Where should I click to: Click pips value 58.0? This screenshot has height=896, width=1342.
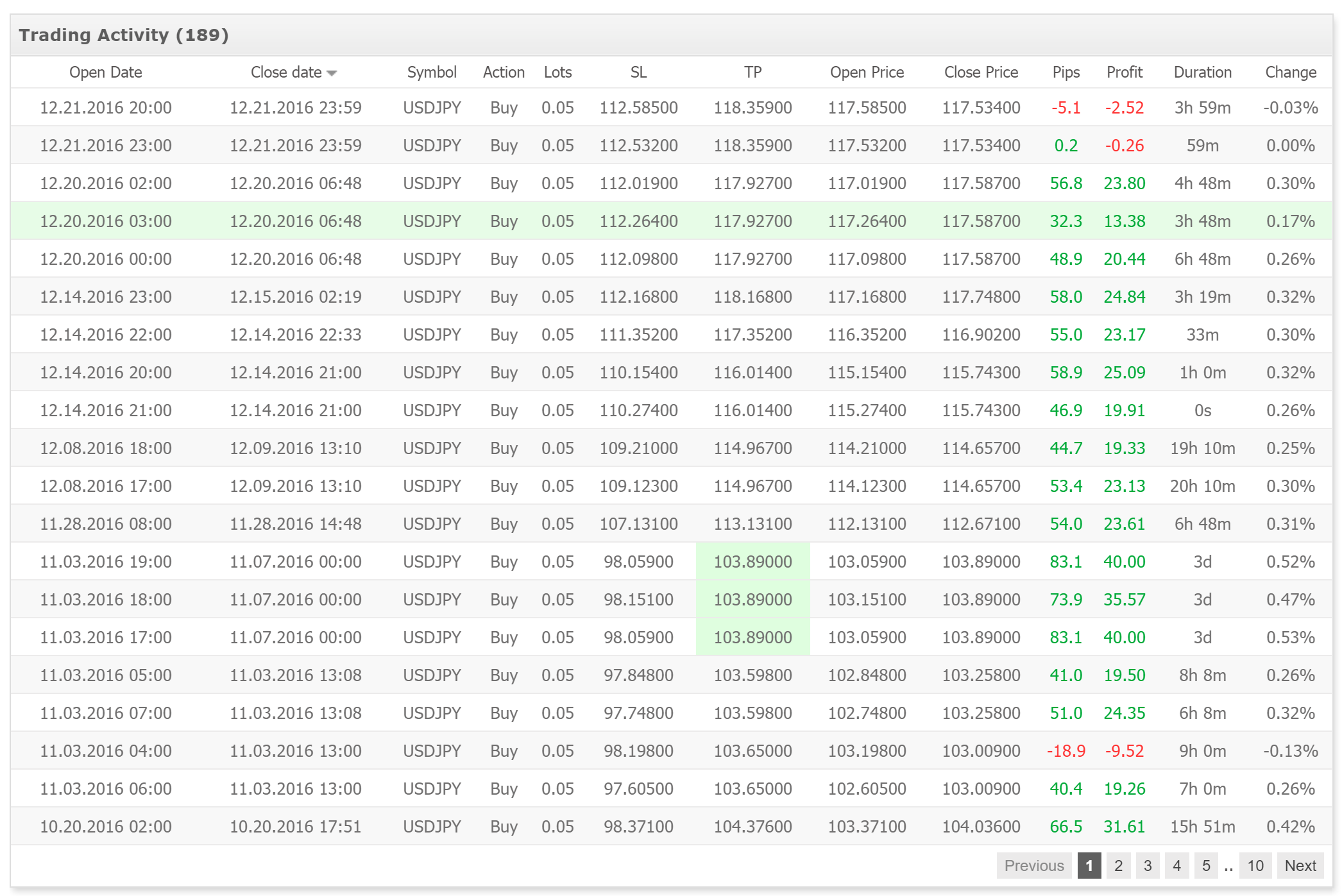(x=1066, y=297)
